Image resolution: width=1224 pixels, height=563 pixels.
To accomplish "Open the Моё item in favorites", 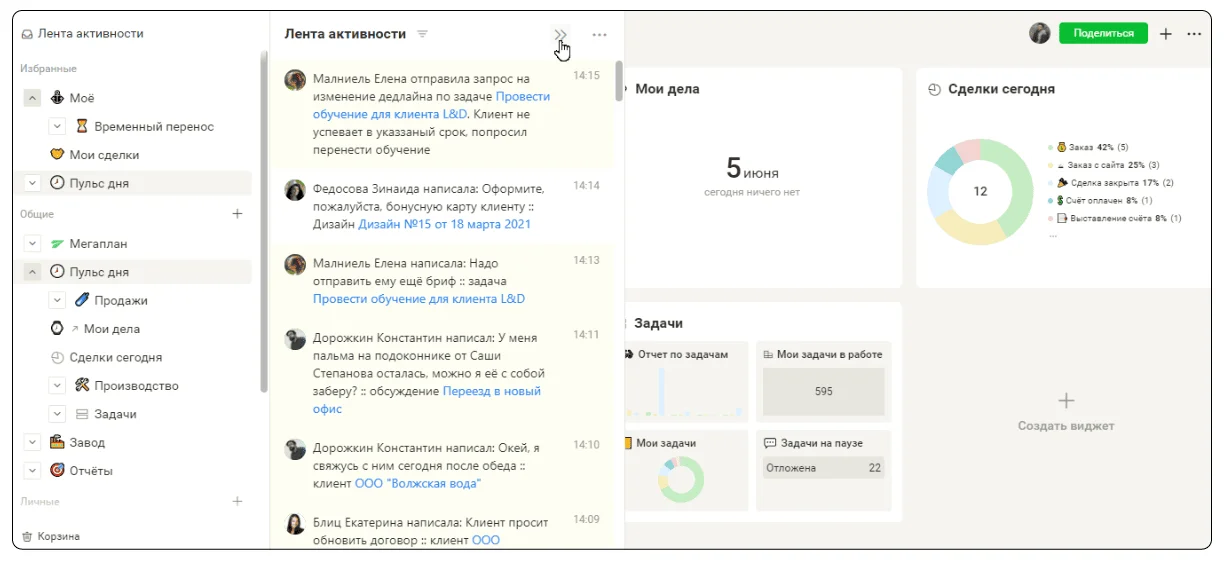I will pos(82,98).
